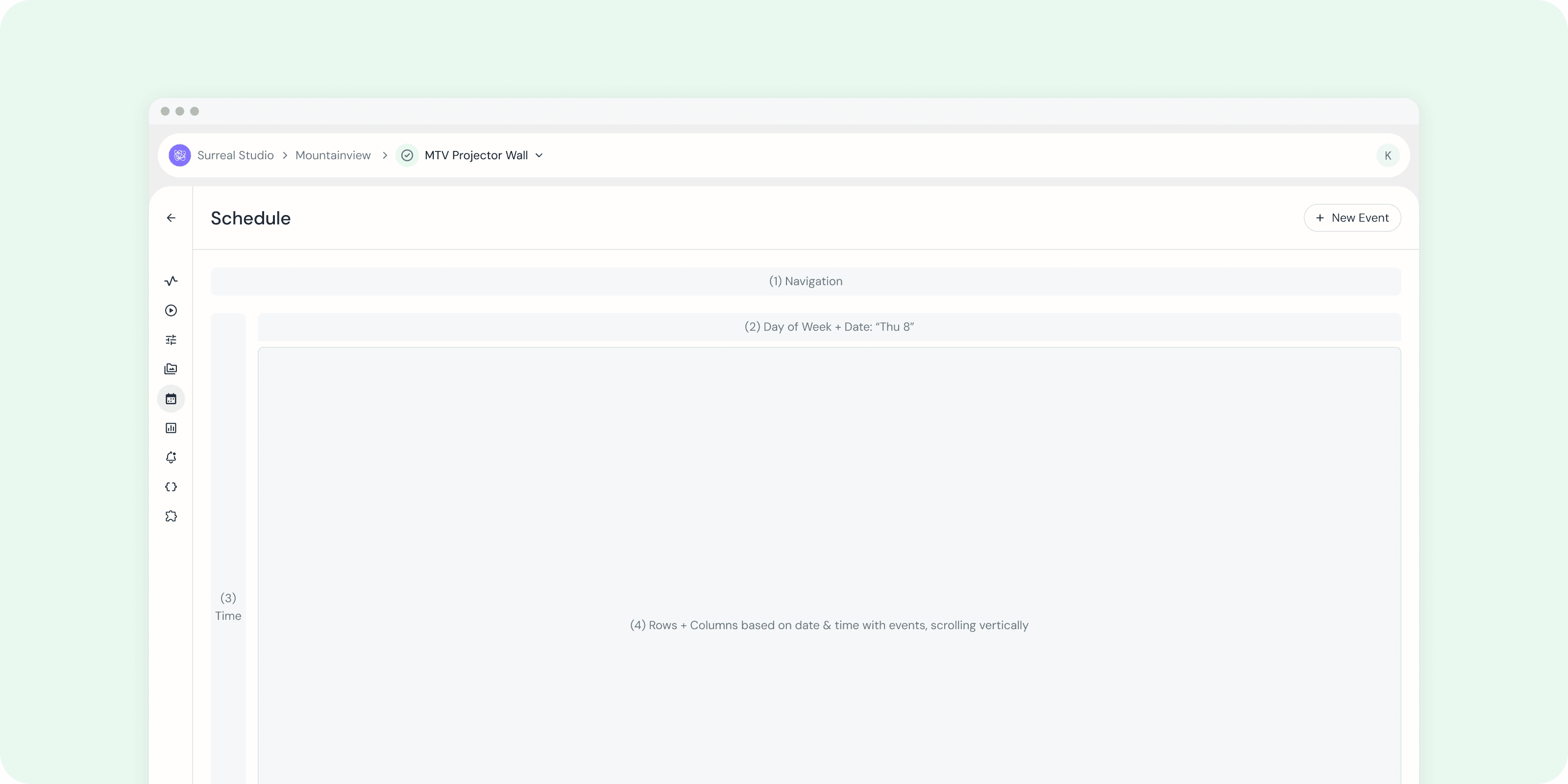The height and width of the screenshot is (784, 1568).
Task: Click the chevron after Surreal Studio
Action: [x=284, y=155]
